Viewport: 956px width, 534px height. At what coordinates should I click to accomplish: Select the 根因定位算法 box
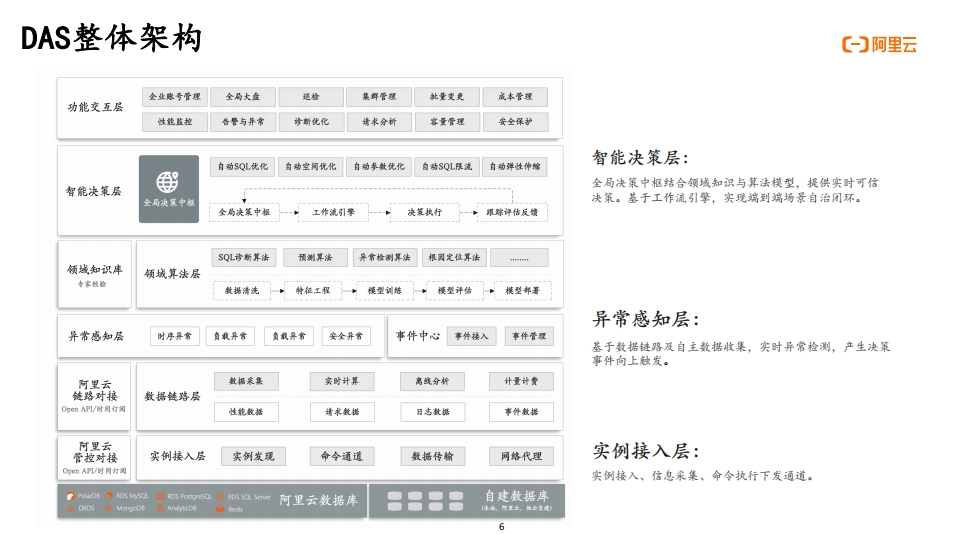[454, 257]
